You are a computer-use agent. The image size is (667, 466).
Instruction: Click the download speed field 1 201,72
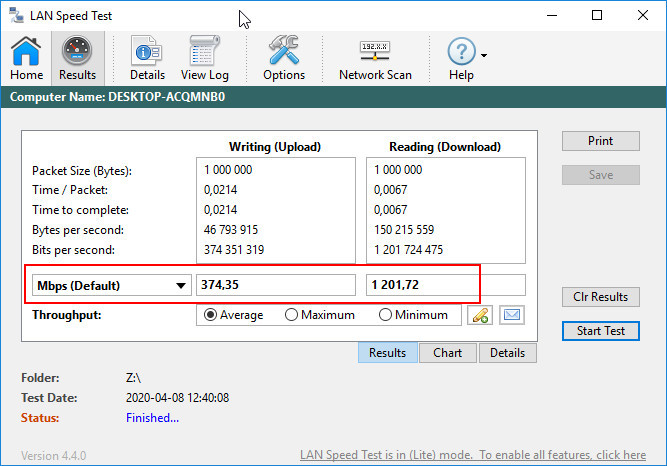point(446,285)
